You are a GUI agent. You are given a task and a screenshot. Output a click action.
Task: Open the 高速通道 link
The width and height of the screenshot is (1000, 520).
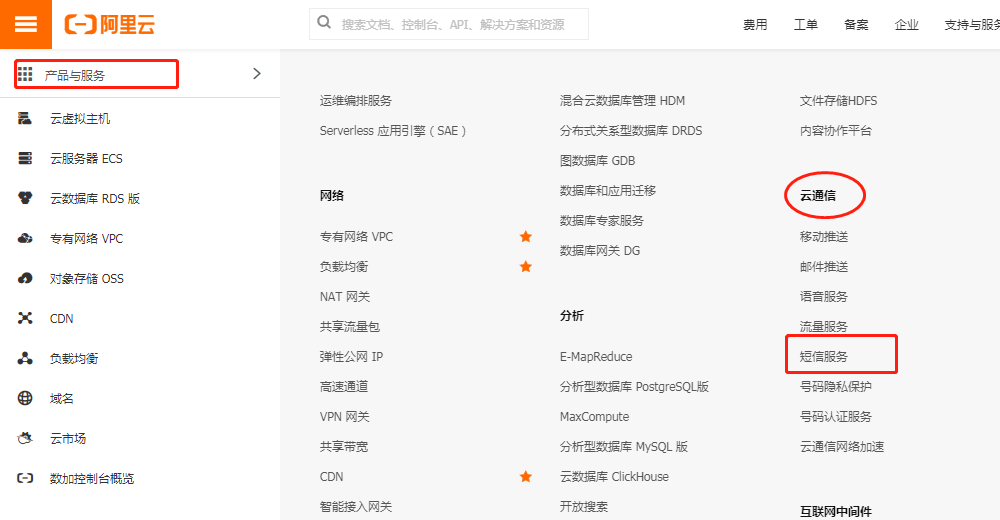[x=344, y=387]
